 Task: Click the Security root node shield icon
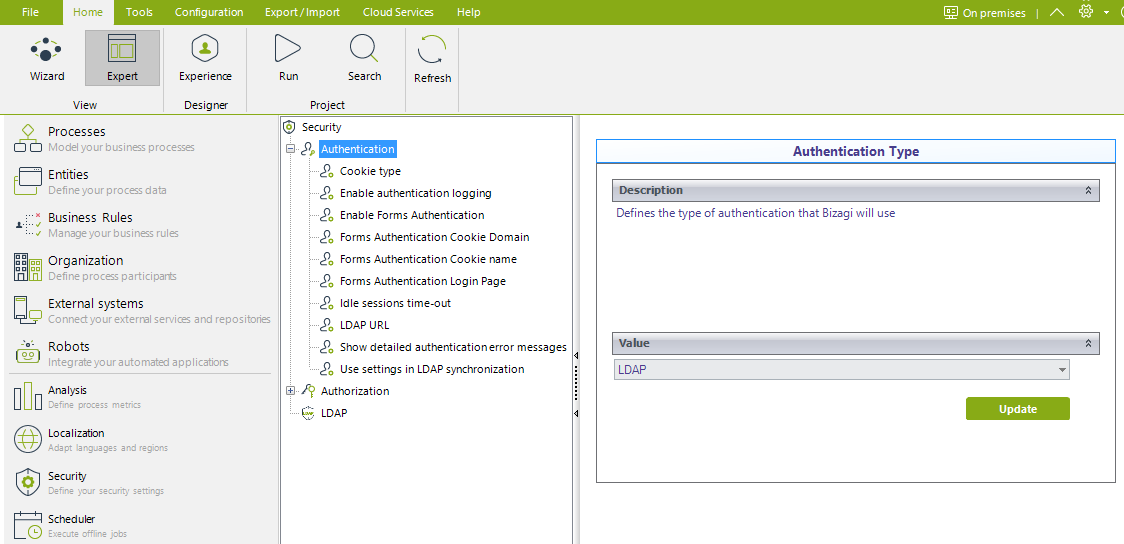[290, 127]
